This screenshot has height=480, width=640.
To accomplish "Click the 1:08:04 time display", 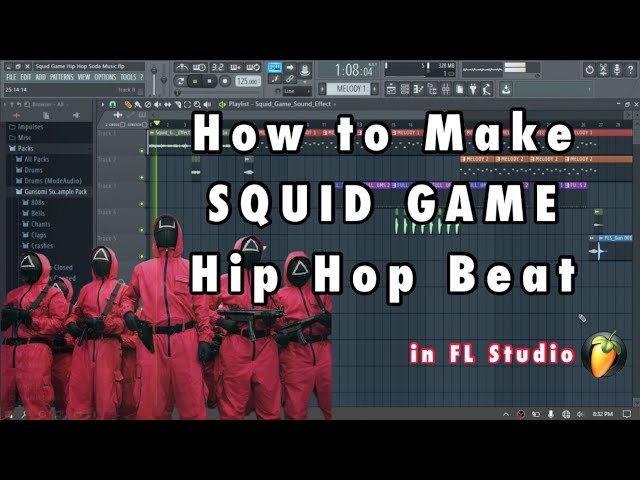I will click(349, 70).
